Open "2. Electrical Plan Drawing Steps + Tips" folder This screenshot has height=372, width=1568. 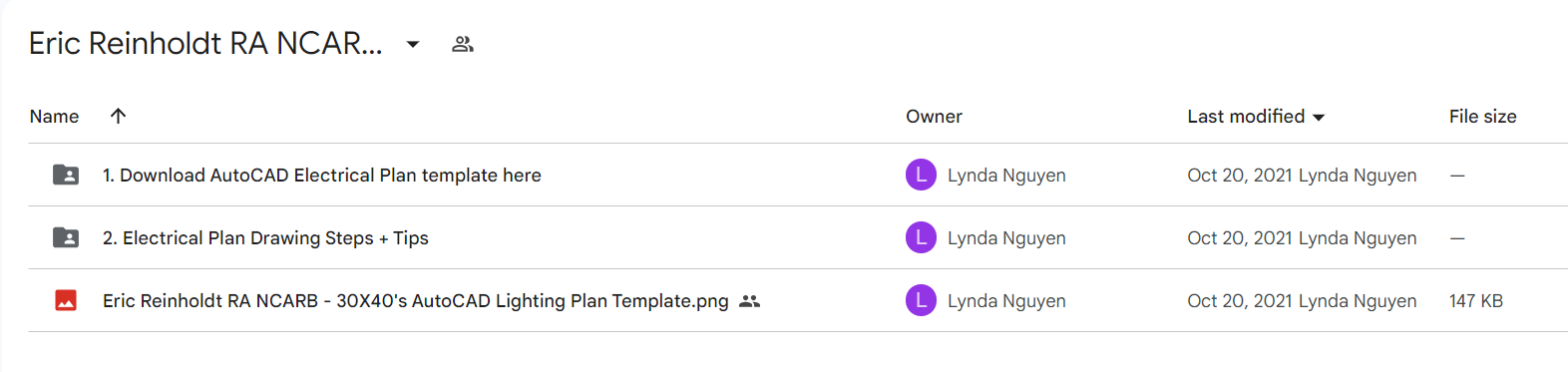[265, 238]
